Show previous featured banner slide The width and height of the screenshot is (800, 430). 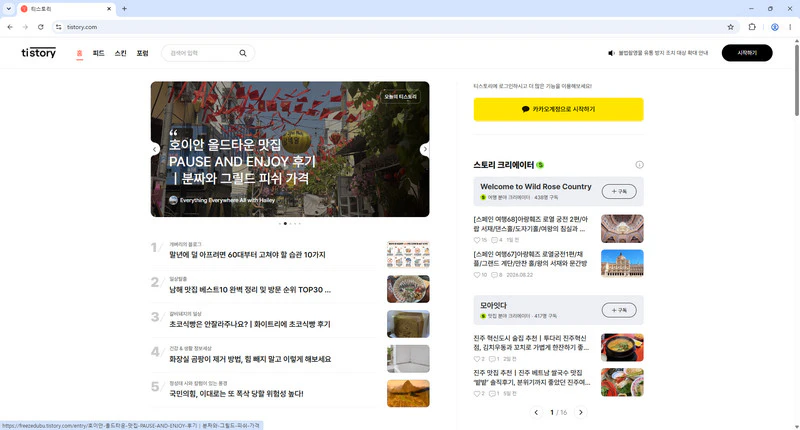(x=155, y=149)
